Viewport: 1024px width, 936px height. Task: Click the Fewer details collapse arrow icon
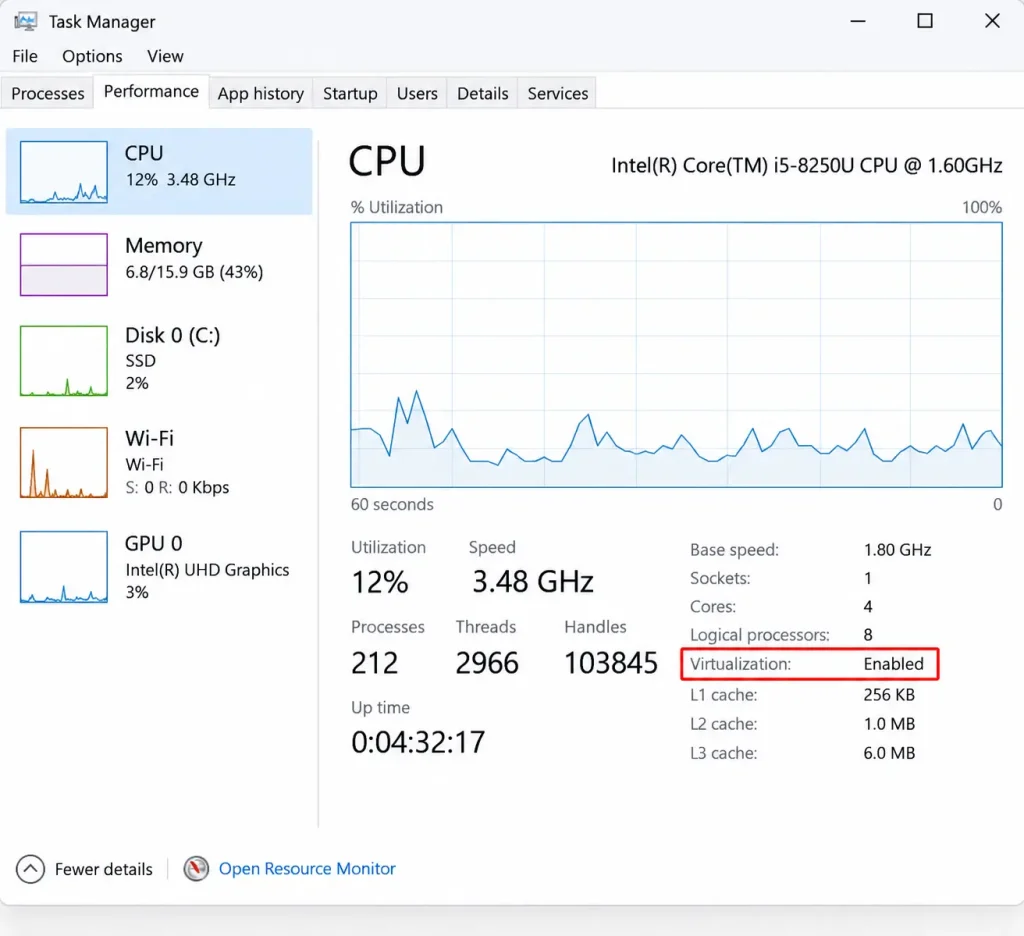click(x=30, y=869)
